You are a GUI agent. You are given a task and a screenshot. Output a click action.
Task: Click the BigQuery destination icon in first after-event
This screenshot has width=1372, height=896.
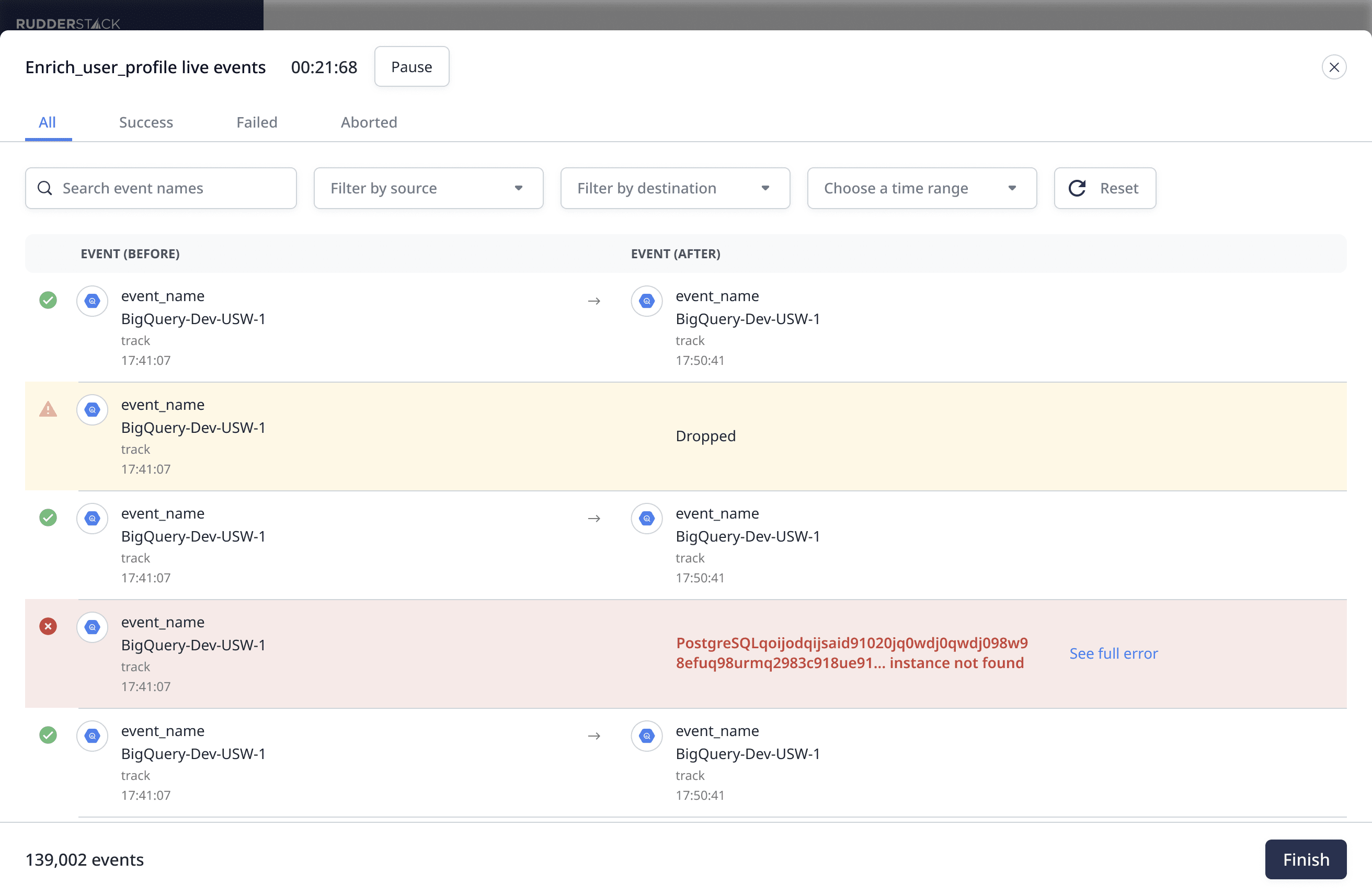point(647,301)
